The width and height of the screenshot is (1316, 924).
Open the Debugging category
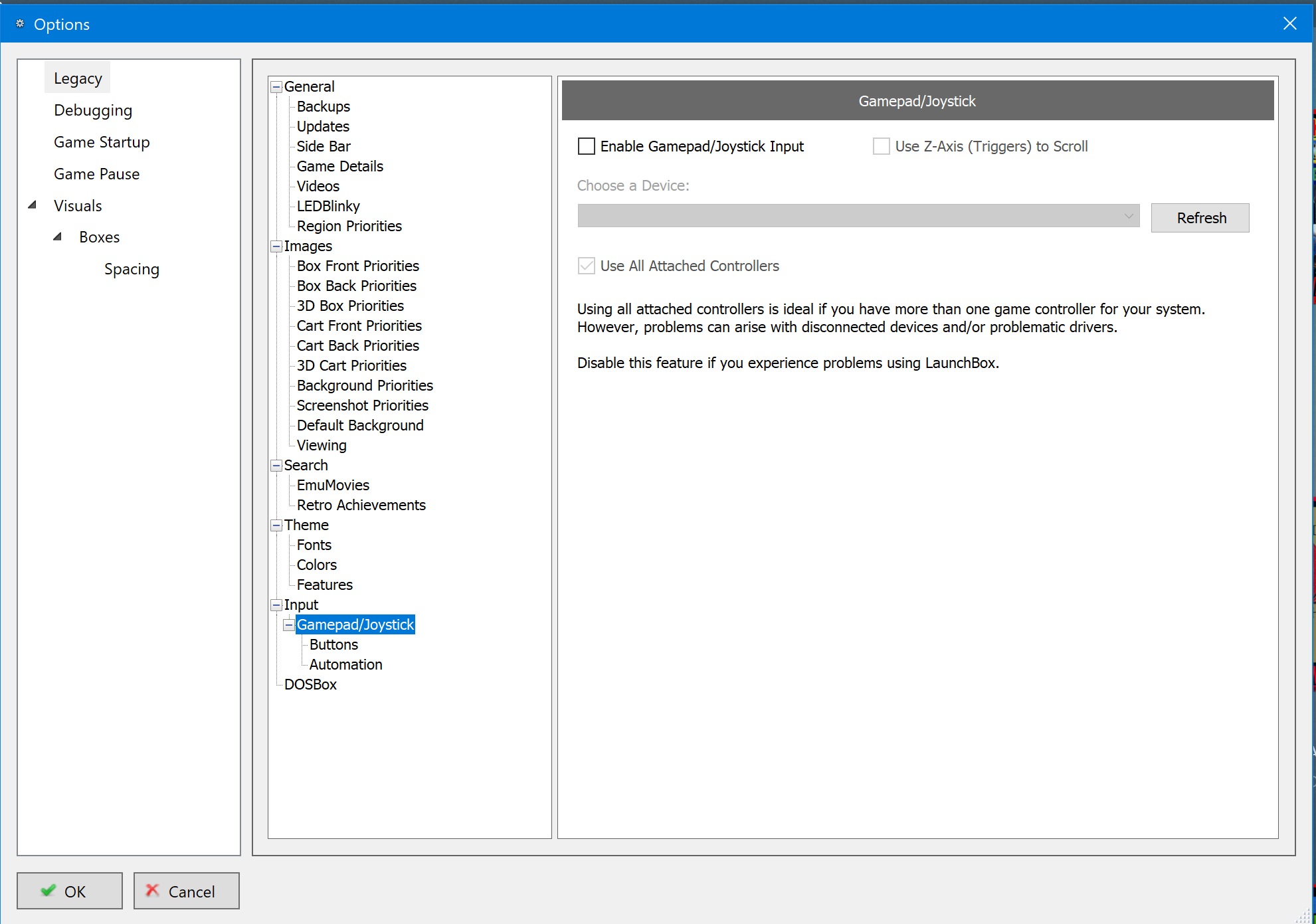pyautogui.click(x=93, y=110)
